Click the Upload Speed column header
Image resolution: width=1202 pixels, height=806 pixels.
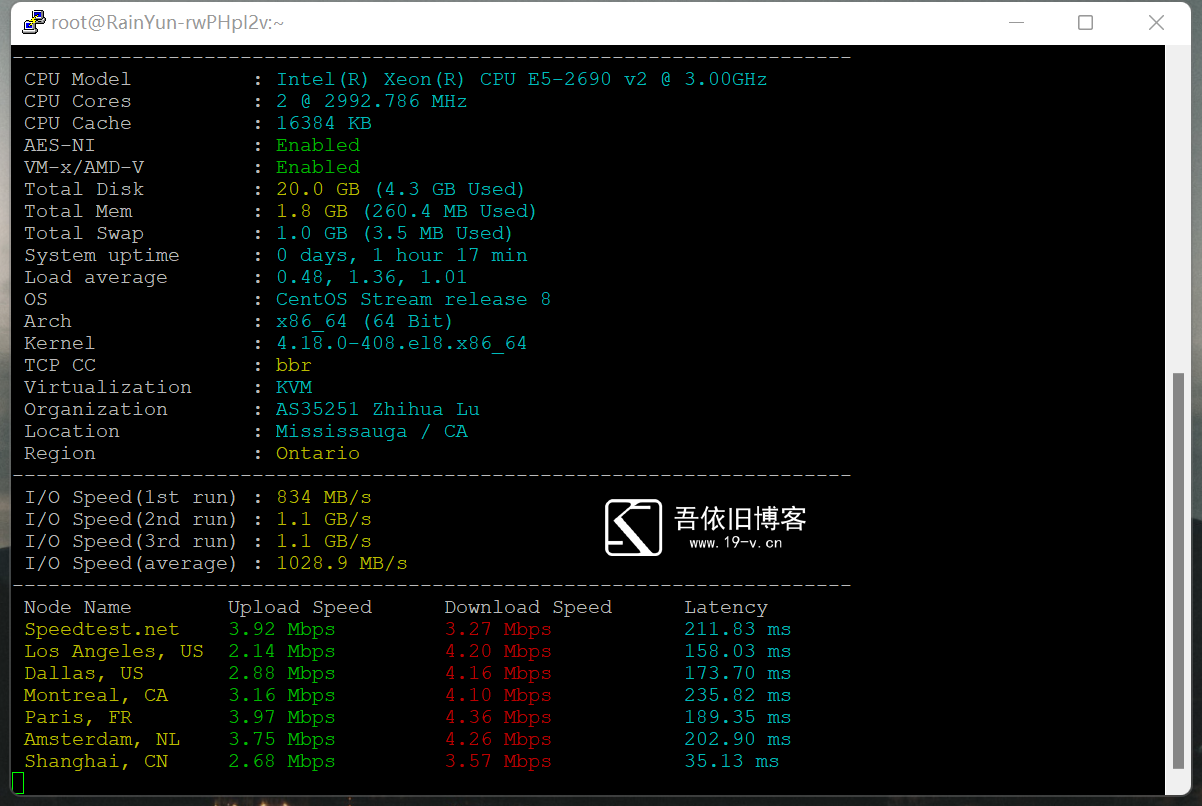pos(300,607)
